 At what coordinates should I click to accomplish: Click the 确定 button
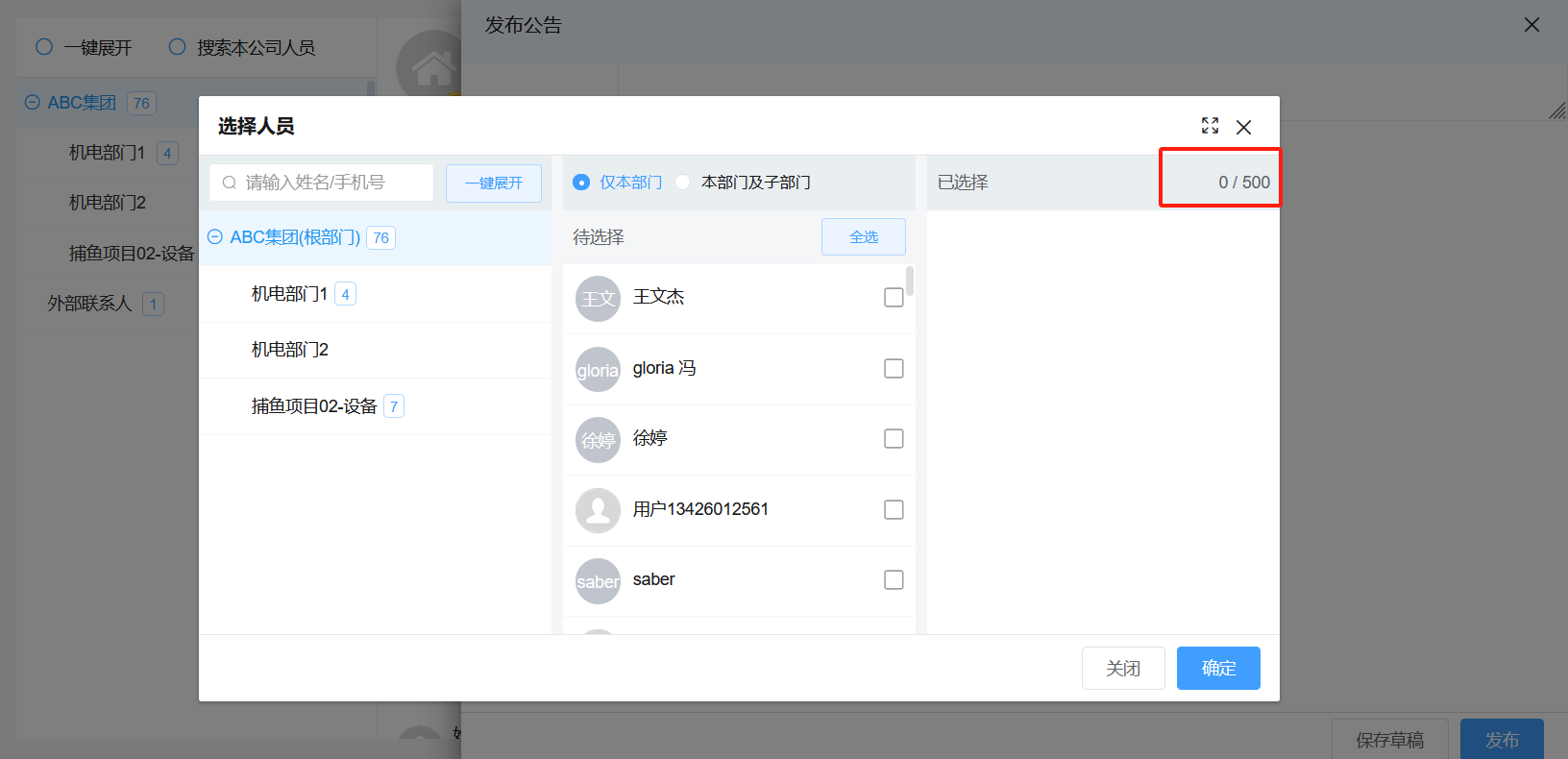(x=1218, y=668)
